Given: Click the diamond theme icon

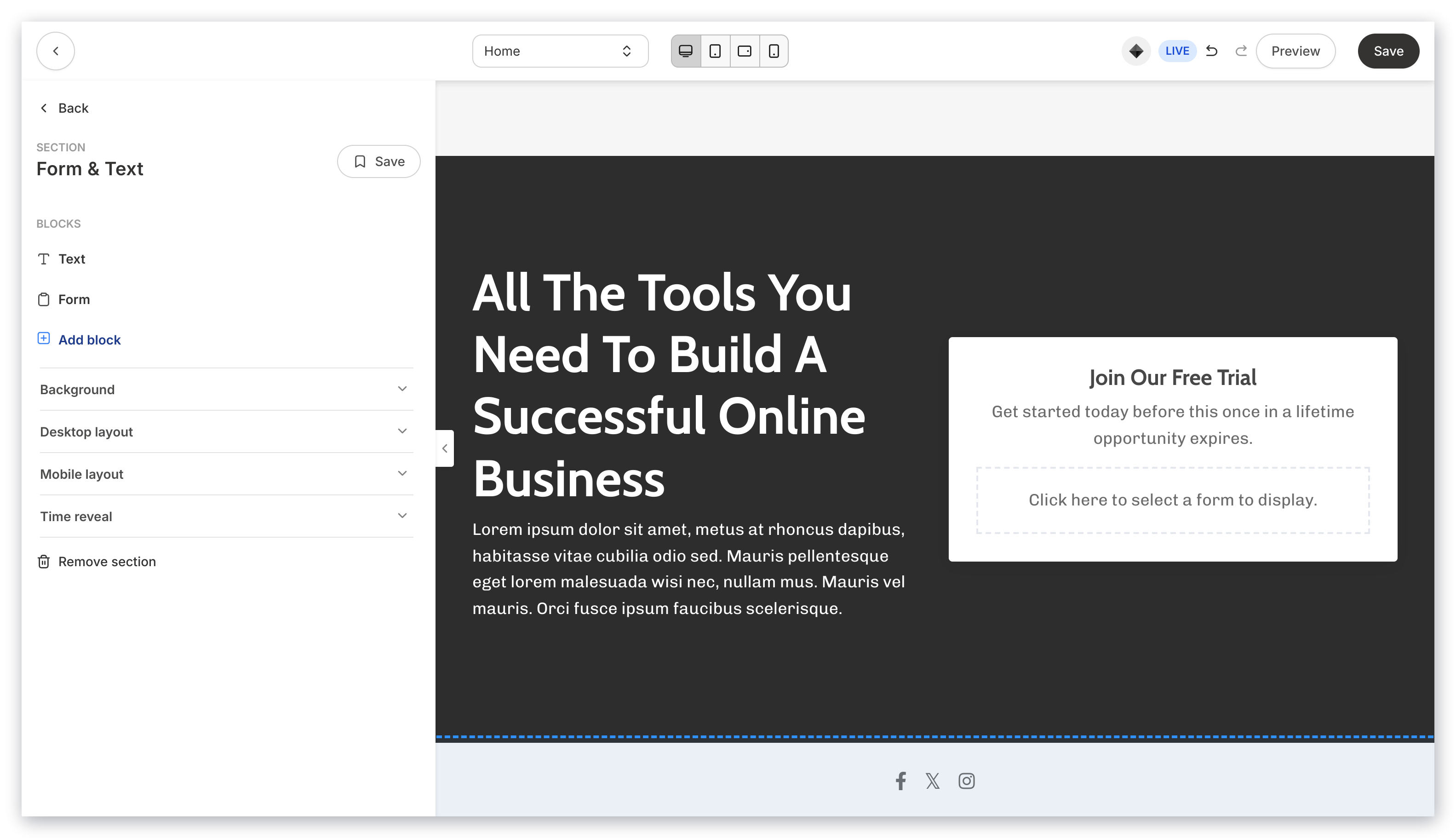Looking at the screenshot, I should point(1136,51).
